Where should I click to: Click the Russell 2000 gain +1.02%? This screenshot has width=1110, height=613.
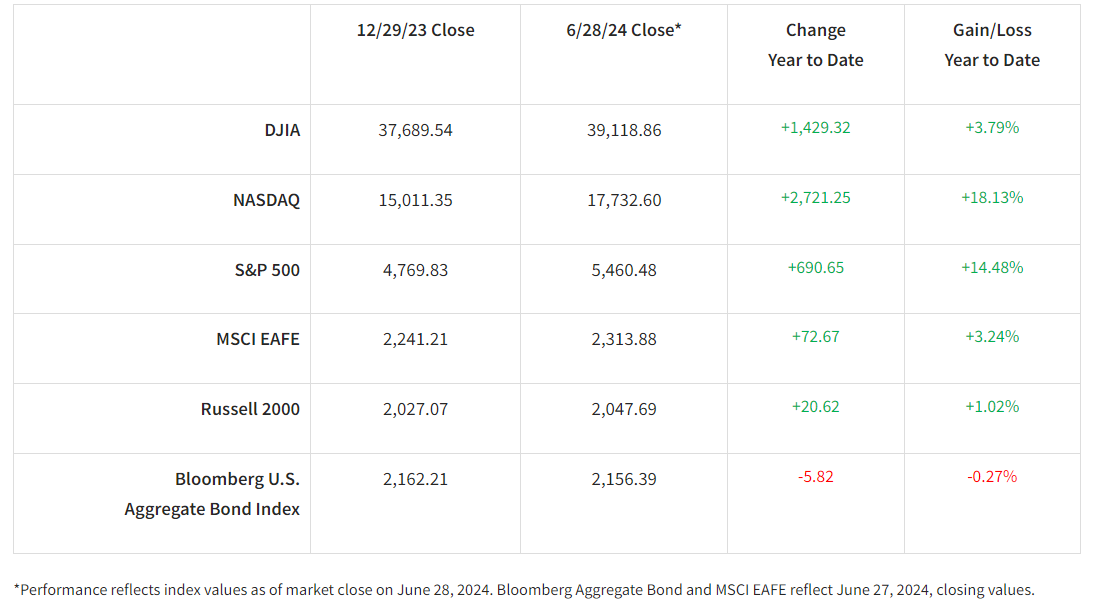pyautogui.click(x=992, y=406)
